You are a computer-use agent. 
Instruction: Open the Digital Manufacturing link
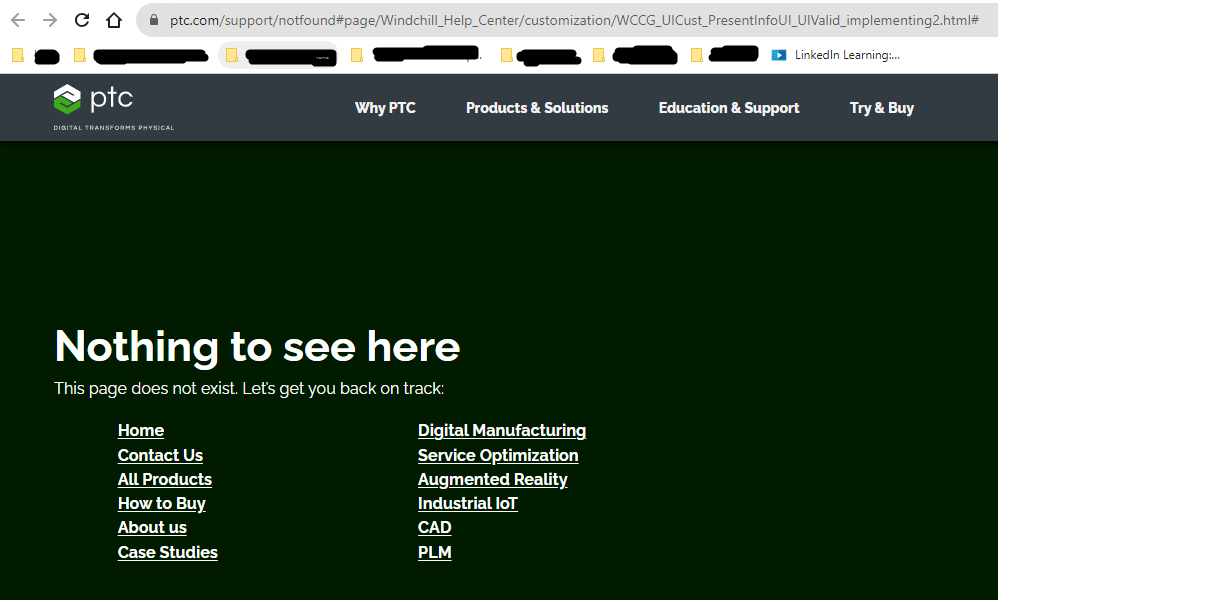pyautogui.click(x=502, y=430)
